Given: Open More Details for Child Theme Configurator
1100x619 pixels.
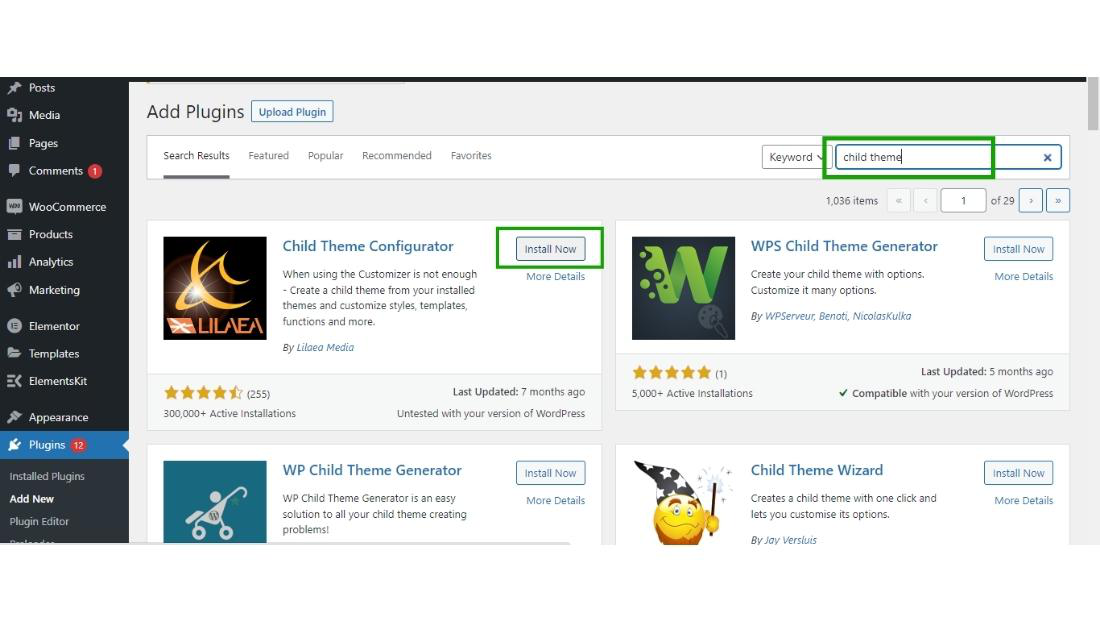Looking at the screenshot, I should (556, 277).
